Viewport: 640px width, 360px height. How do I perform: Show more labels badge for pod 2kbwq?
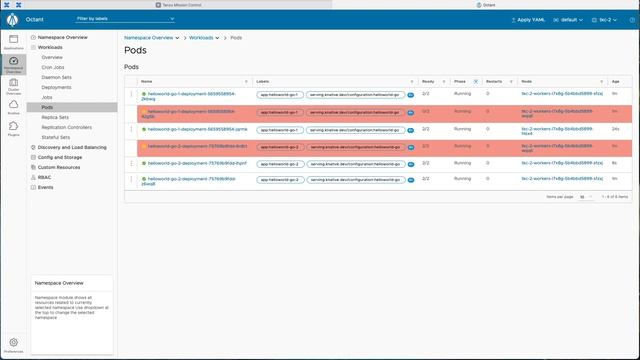[x=411, y=95]
